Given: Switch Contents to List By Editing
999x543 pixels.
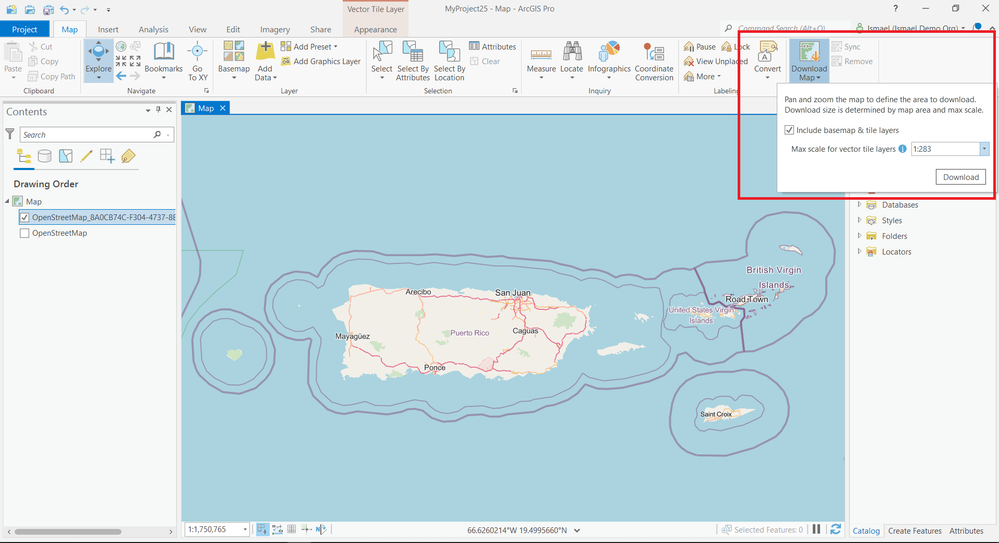Looking at the screenshot, I should tap(87, 156).
